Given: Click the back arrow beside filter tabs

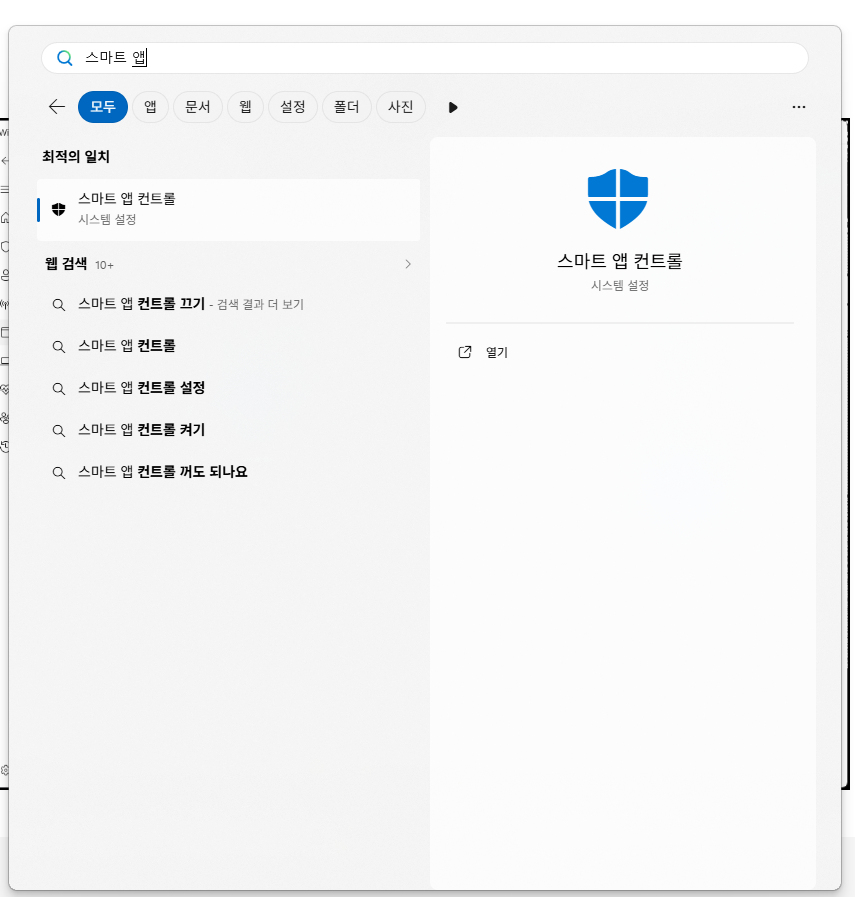Looking at the screenshot, I should (x=57, y=107).
